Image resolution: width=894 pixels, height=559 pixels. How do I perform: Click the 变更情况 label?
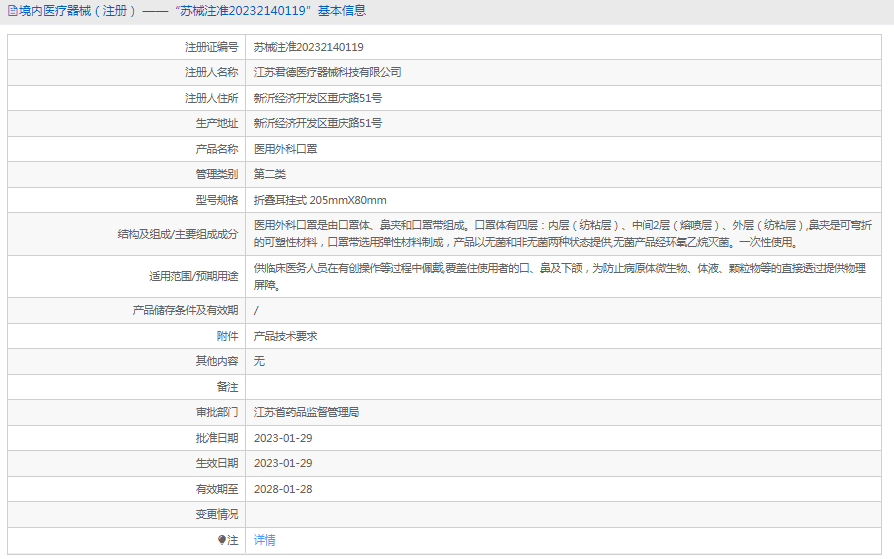[217, 515]
